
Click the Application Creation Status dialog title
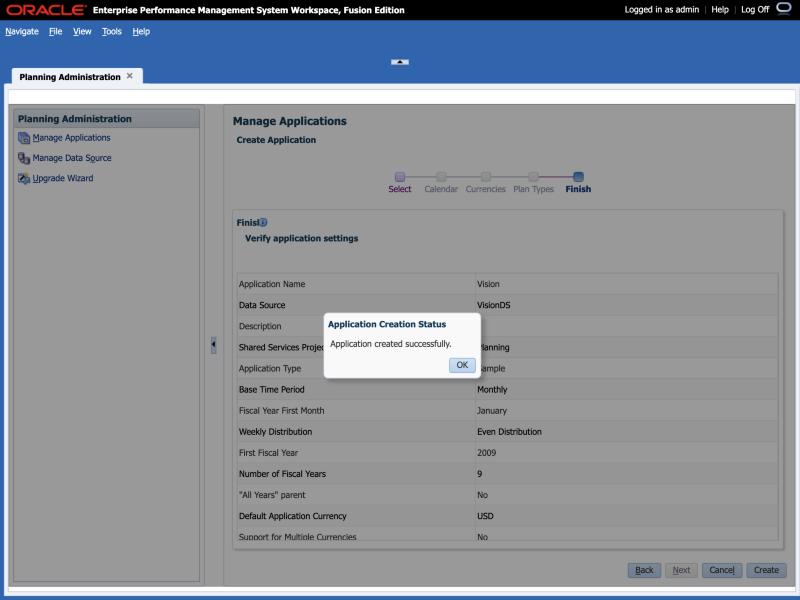point(387,324)
